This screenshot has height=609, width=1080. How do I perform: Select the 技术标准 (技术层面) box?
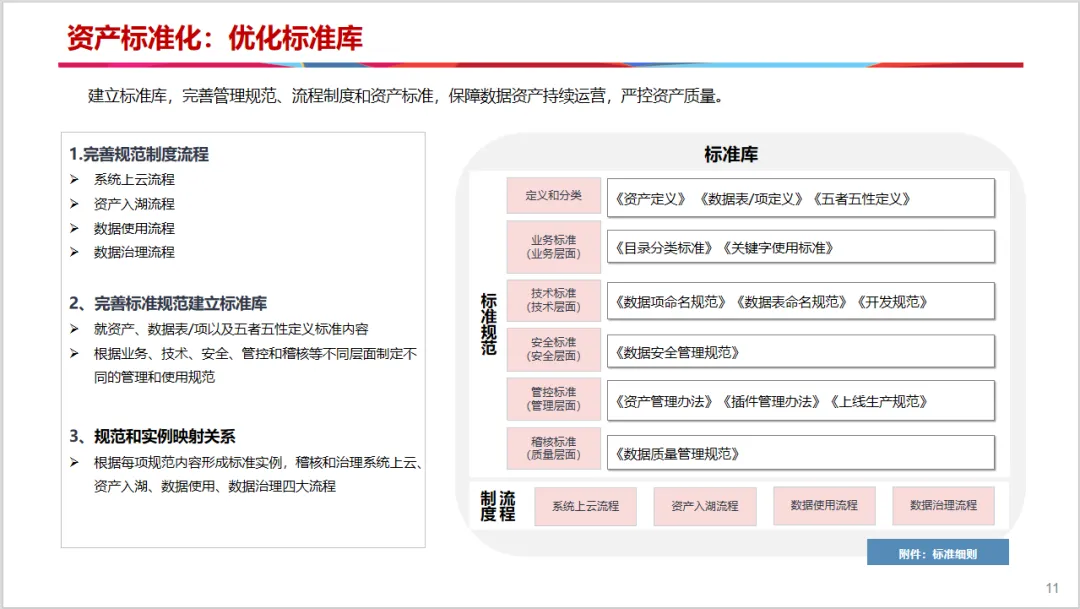[554, 300]
